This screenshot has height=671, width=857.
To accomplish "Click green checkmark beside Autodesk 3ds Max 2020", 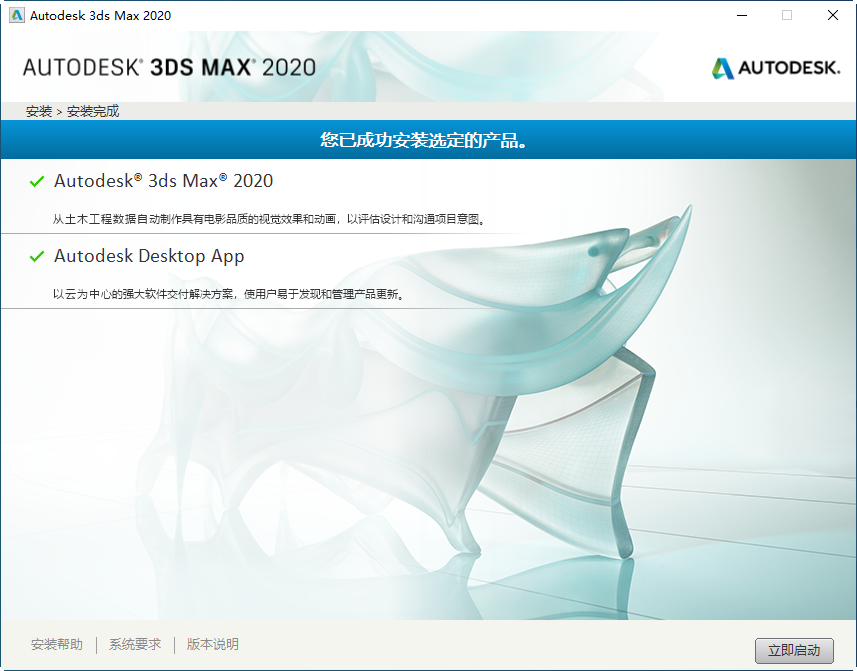I will pyautogui.click(x=37, y=181).
